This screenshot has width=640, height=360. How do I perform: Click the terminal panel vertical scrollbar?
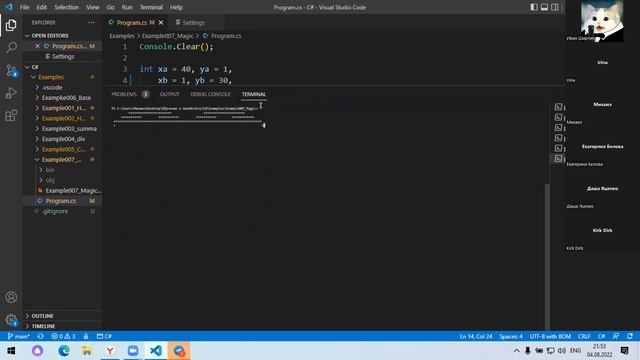coord(547,256)
